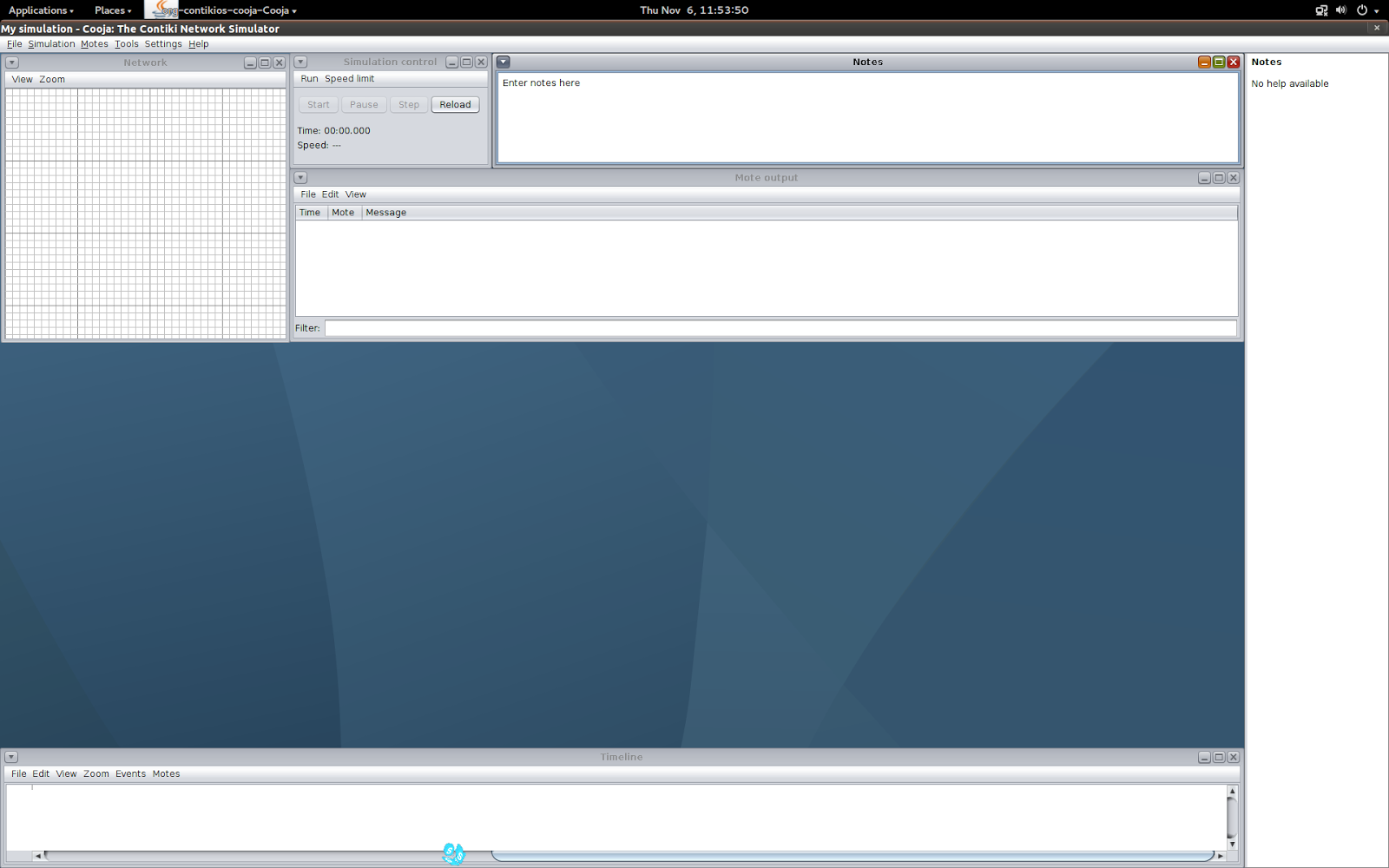Open the Simulation control panel arrow menu
The image size is (1389, 868).
[300, 62]
